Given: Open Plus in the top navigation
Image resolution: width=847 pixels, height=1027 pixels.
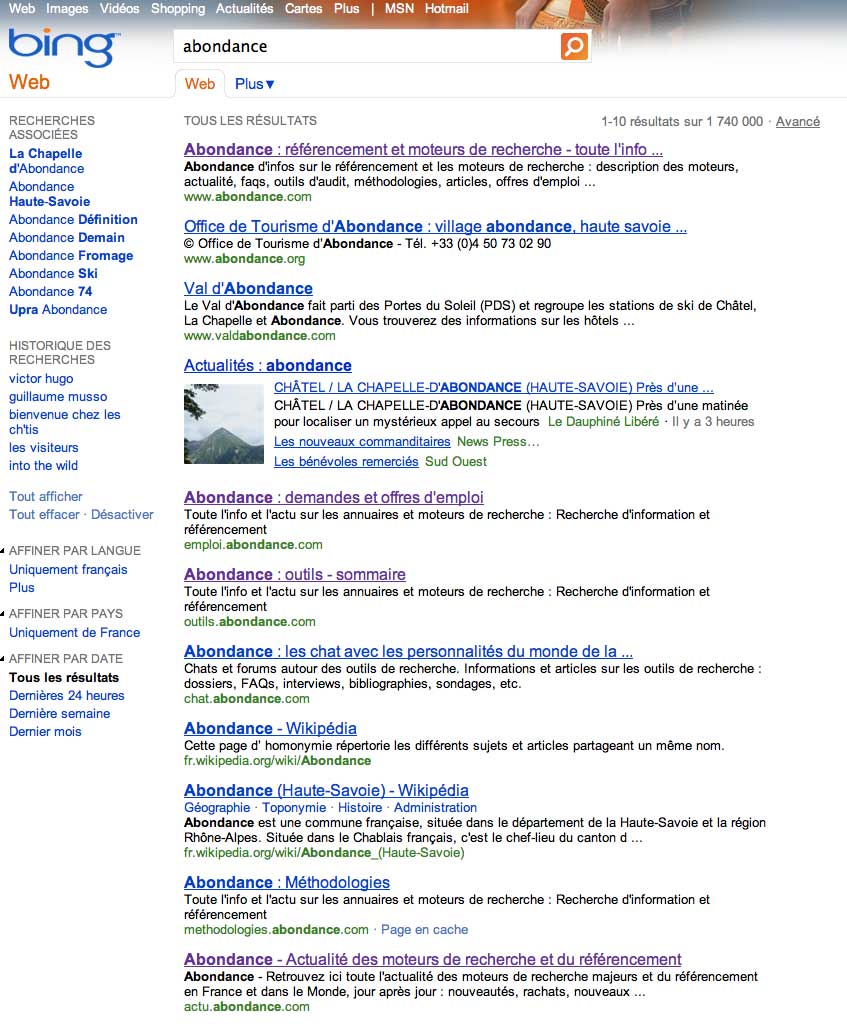Looking at the screenshot, I should coord(347,9).
